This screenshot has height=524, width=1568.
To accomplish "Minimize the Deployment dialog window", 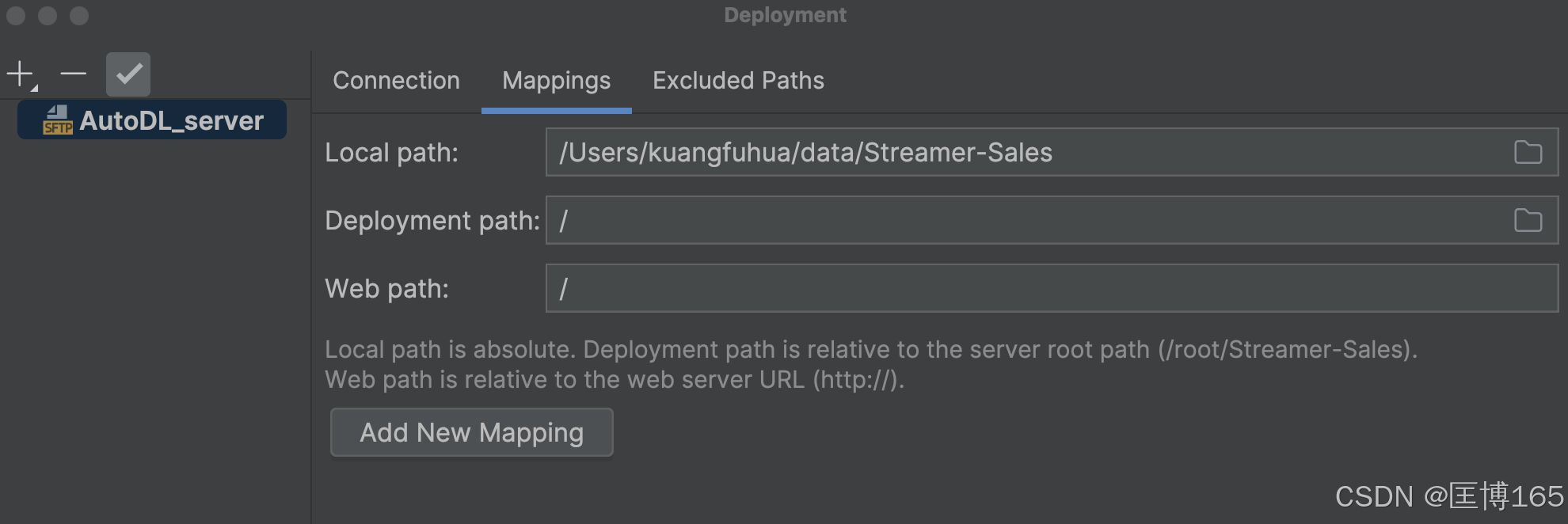I will click(x=48, y=16).
